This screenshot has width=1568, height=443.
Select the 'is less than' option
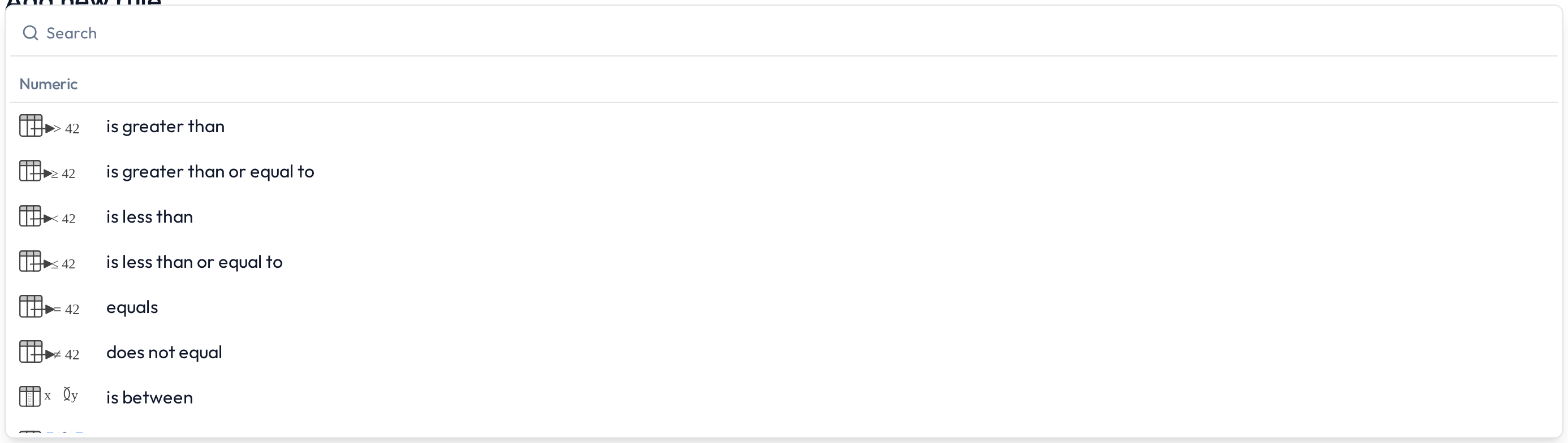[x=149, y=216]
